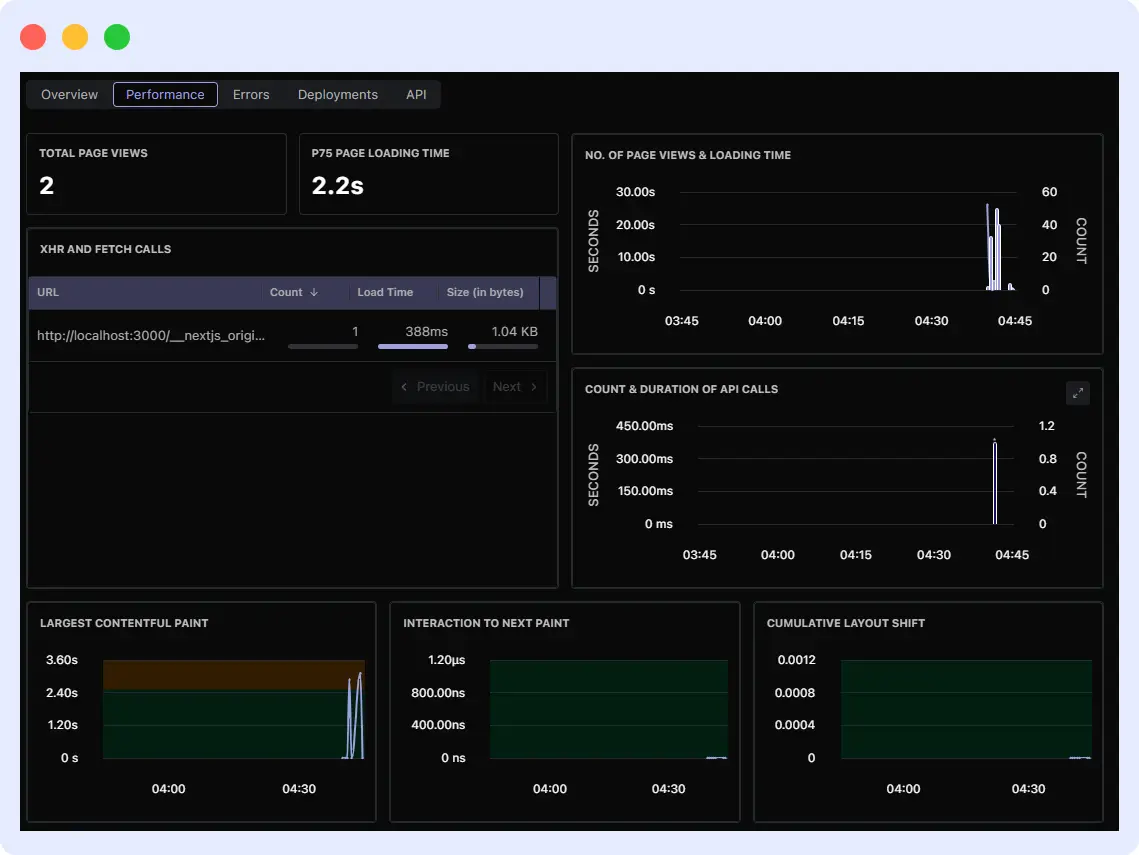This screenshot has width=1139, height=855.
Task: Reselect the Performance tab
Action: 165,94
